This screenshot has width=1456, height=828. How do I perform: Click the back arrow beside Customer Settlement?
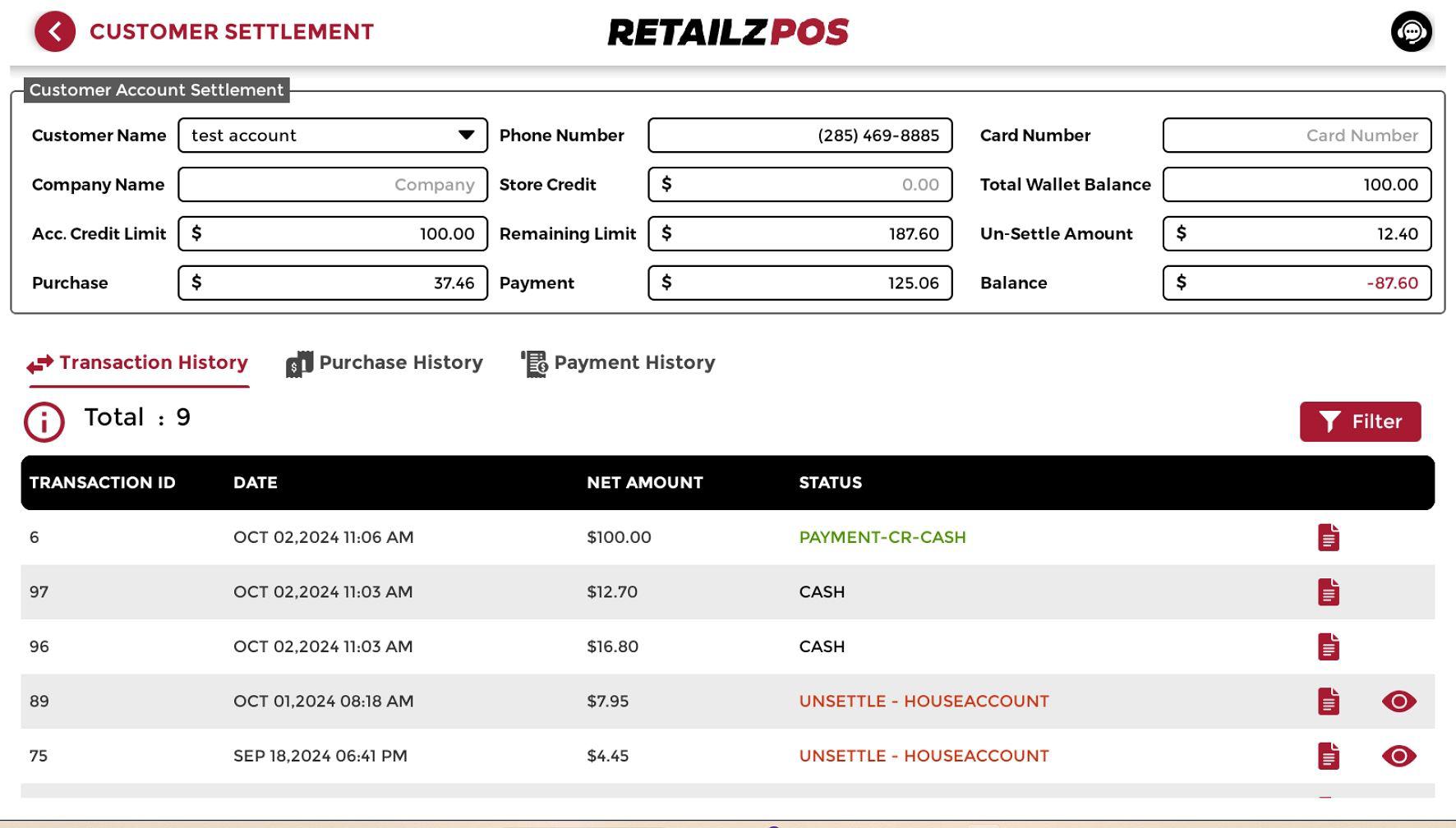pos(55,32)
